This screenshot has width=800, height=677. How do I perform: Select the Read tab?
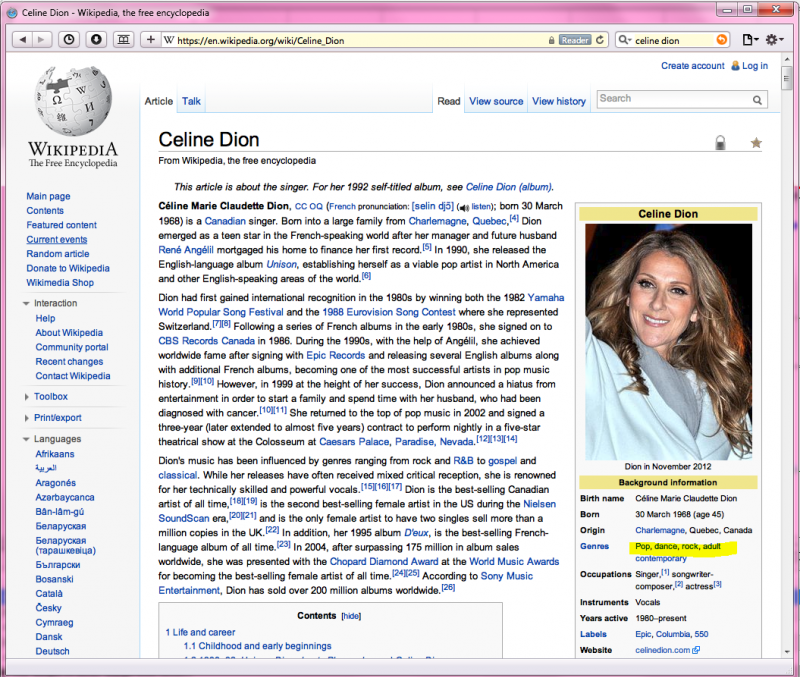pos(448,101)
